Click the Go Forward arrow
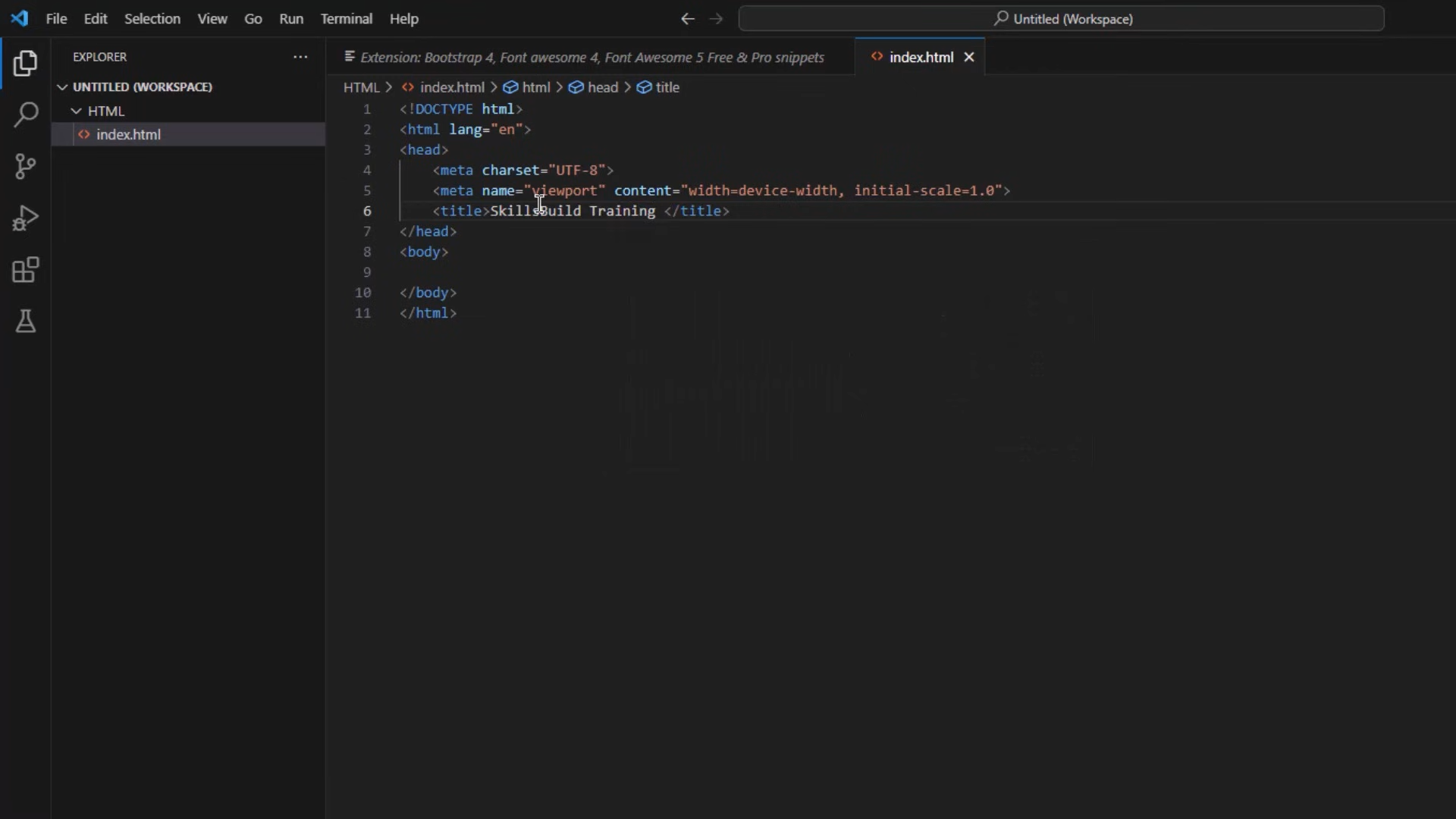This screenshot has height=819, width=1456. click(x=716, y=19)
